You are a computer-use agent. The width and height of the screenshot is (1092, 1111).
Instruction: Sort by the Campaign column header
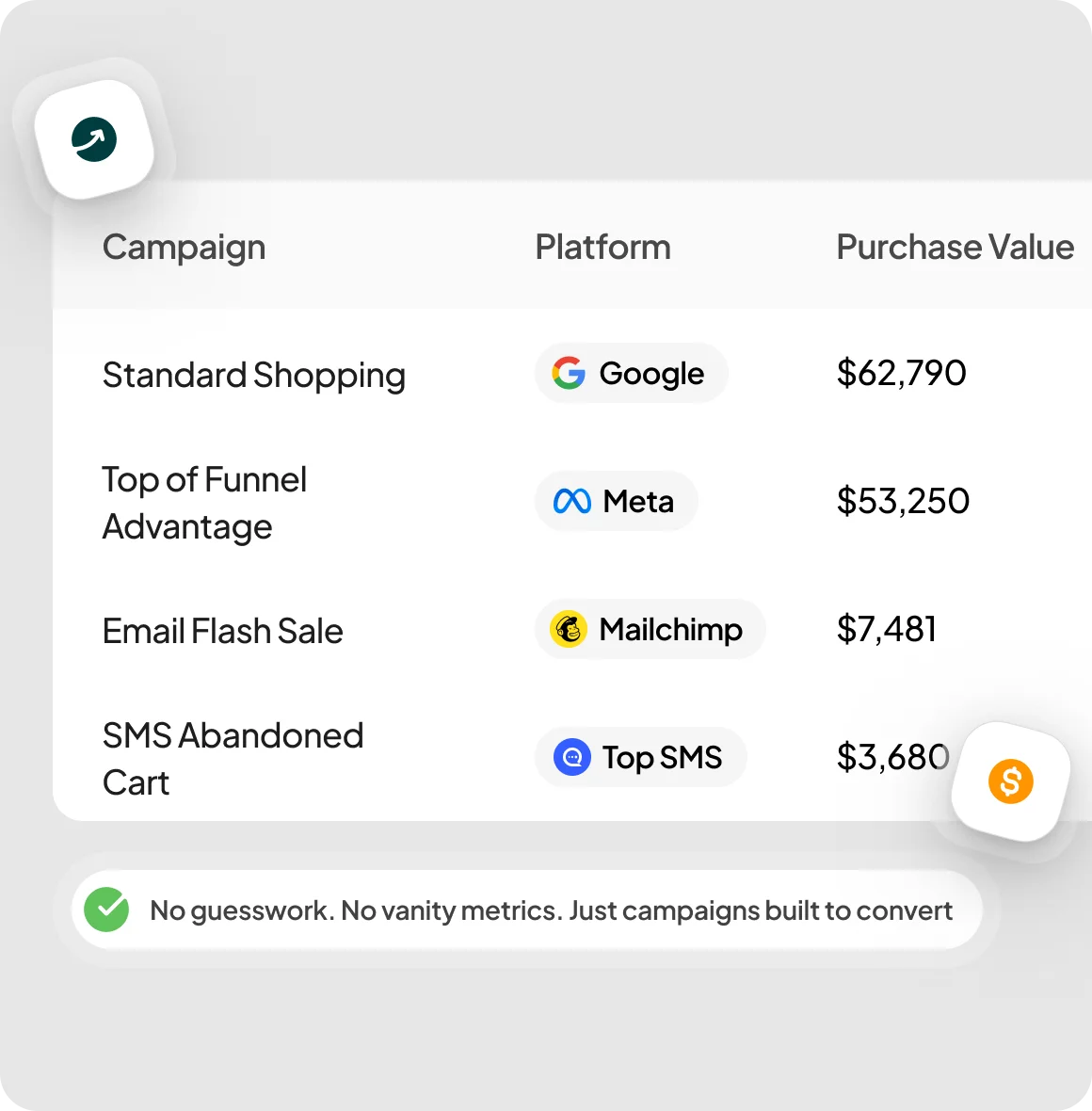(185, 248)
